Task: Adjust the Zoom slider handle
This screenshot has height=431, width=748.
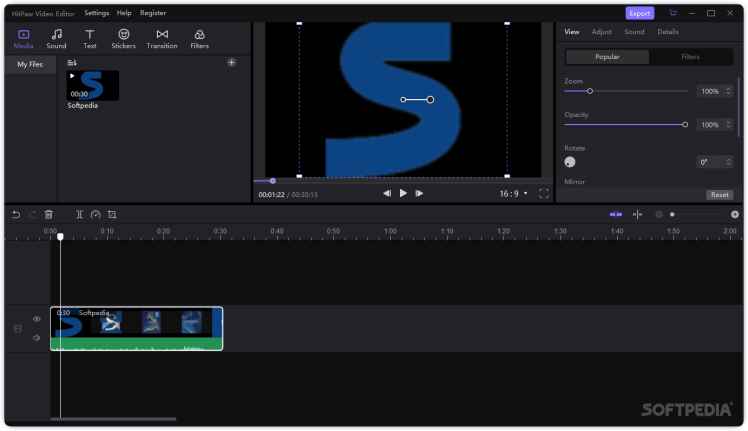Action: 590,91
